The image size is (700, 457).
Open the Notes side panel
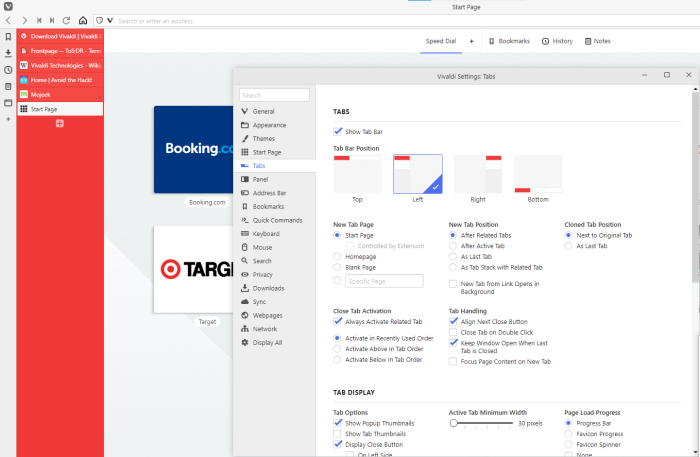tap(8, 86)
